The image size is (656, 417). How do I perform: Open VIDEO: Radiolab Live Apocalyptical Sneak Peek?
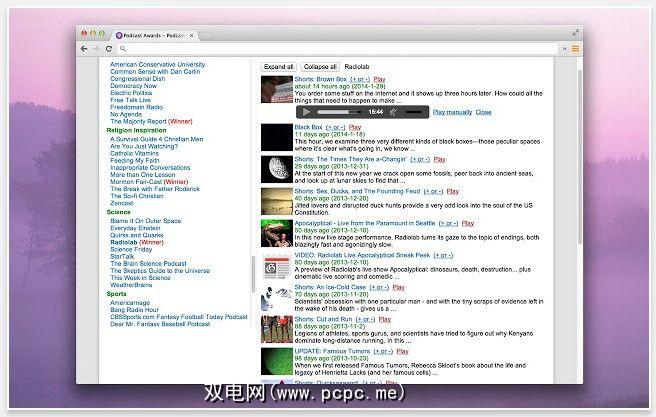362,255
